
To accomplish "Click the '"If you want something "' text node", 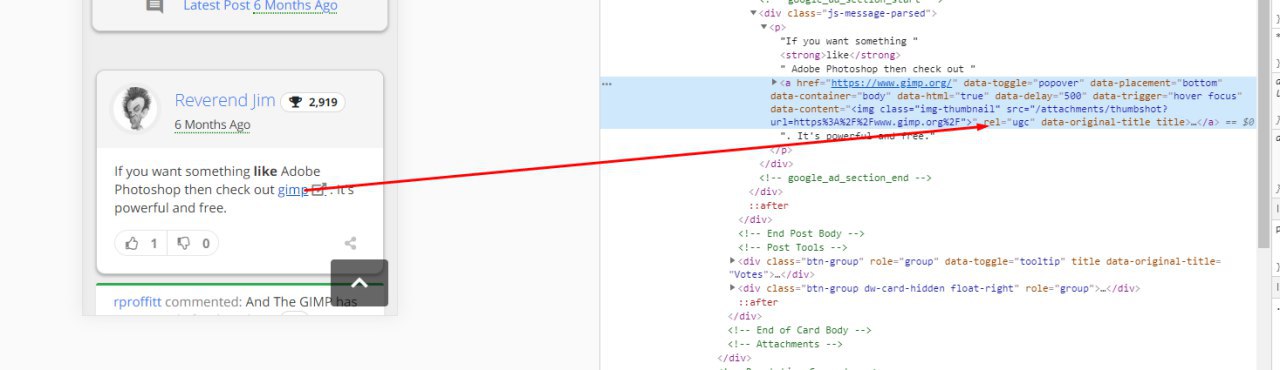I will 849,41.
